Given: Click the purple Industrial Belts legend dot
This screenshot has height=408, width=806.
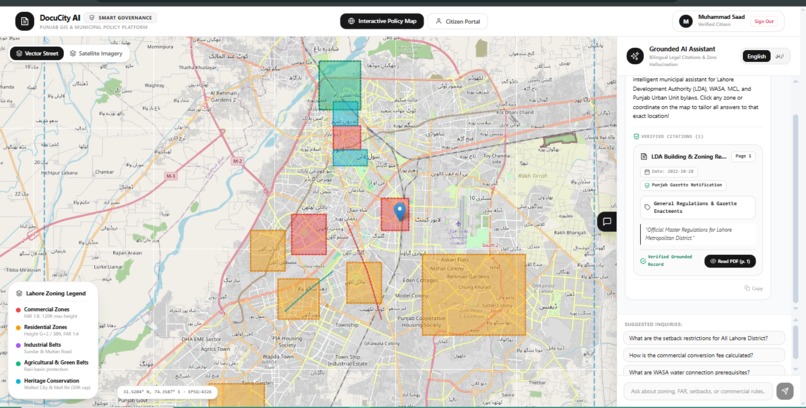Looking at the screenshot, I should [x=18, y=345].
